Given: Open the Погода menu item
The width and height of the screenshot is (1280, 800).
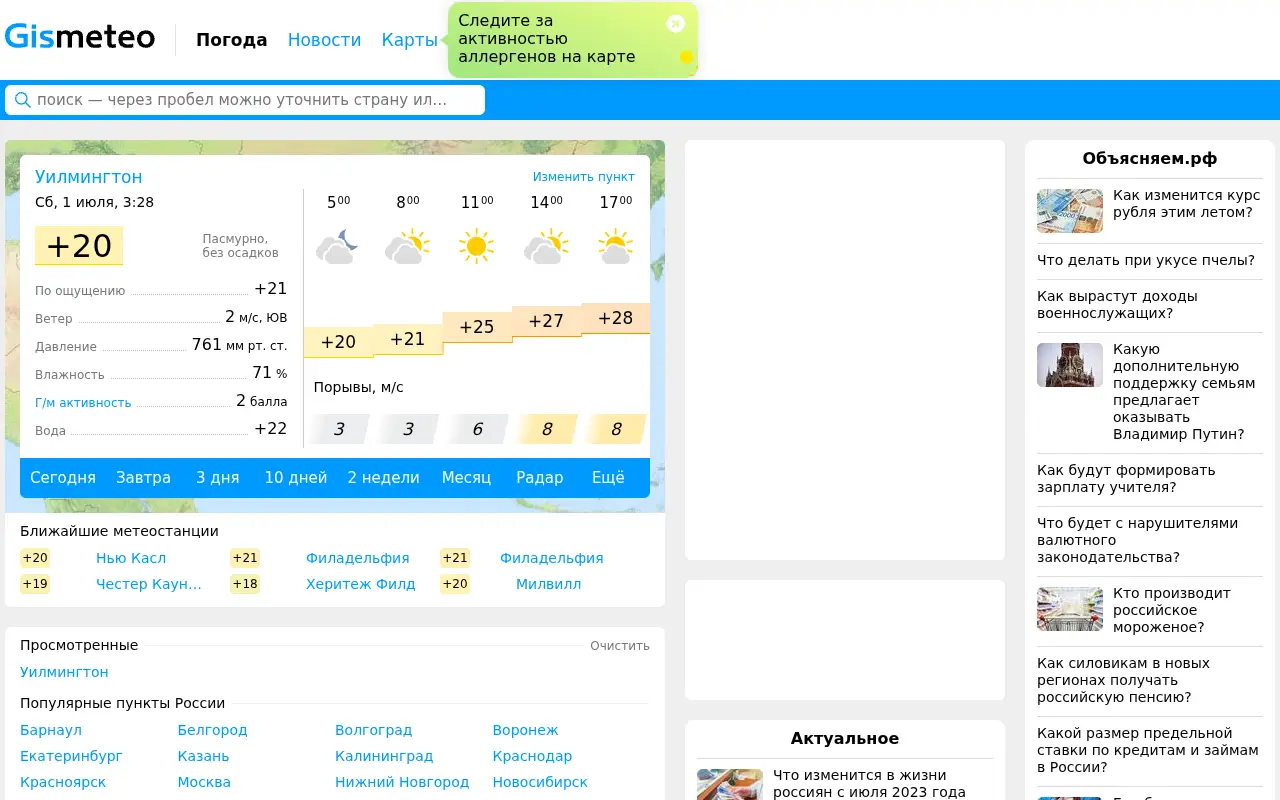Looking at the screenshot, I should click(x=231, y=40).
